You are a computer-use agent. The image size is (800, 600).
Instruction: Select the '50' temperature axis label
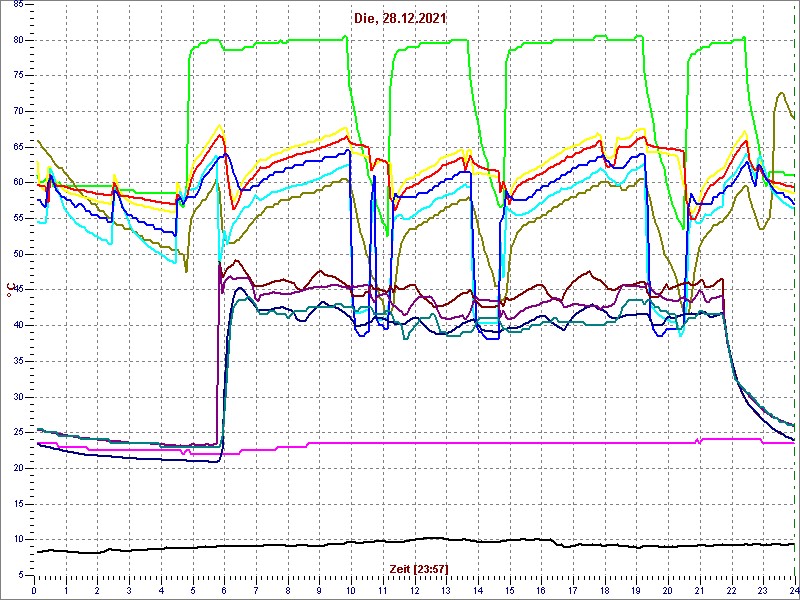pyautogui.click(x=17, y=255)
